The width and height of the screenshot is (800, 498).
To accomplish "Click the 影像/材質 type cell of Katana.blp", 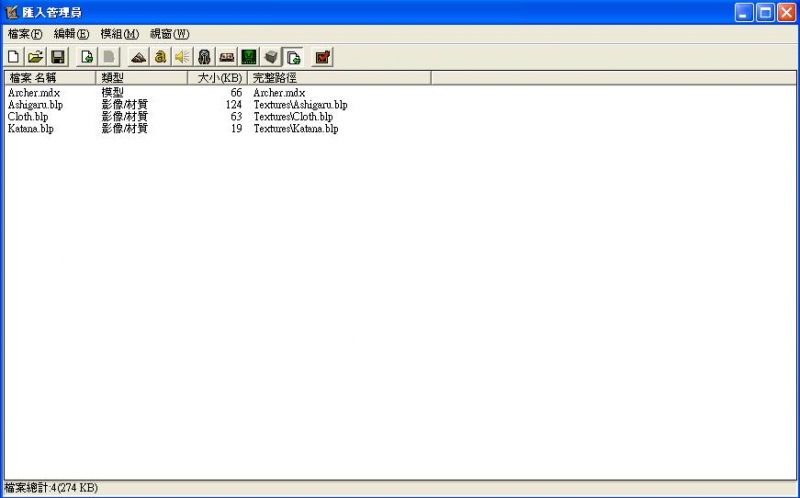I will point(124,129).
